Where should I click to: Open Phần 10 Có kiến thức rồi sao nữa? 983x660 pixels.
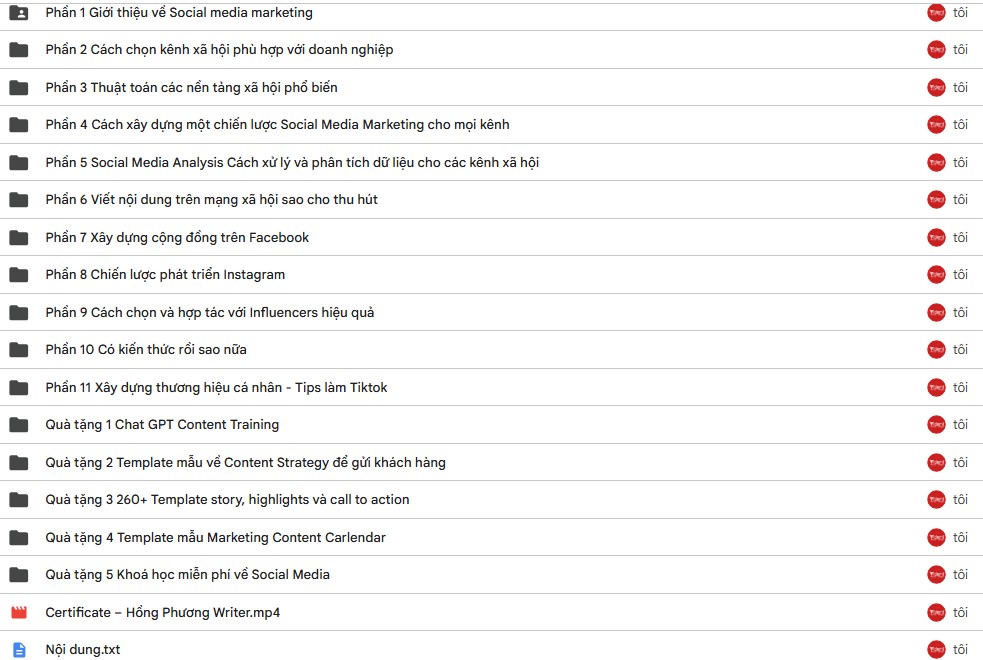click(x=145, y=350)
